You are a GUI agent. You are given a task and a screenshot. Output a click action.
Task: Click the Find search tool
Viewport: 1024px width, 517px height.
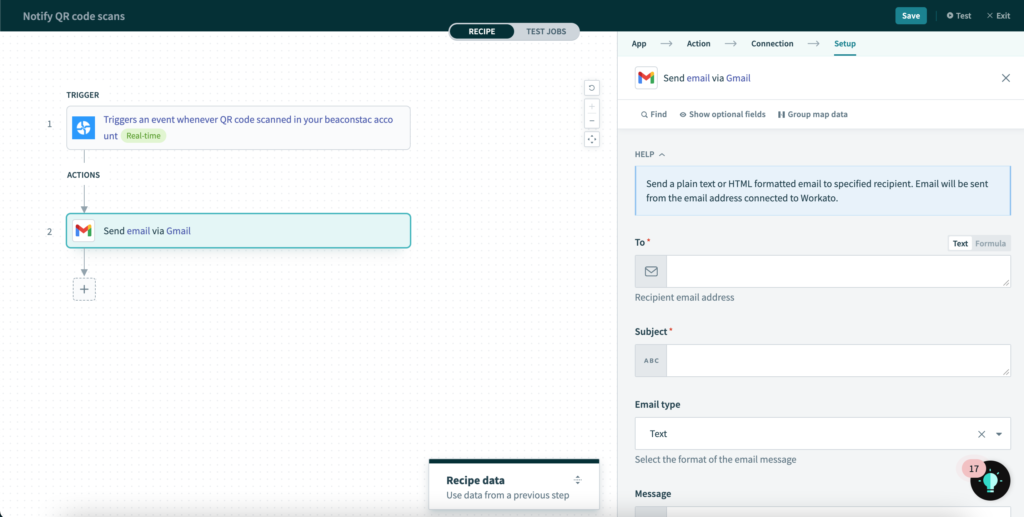point(654,114)
